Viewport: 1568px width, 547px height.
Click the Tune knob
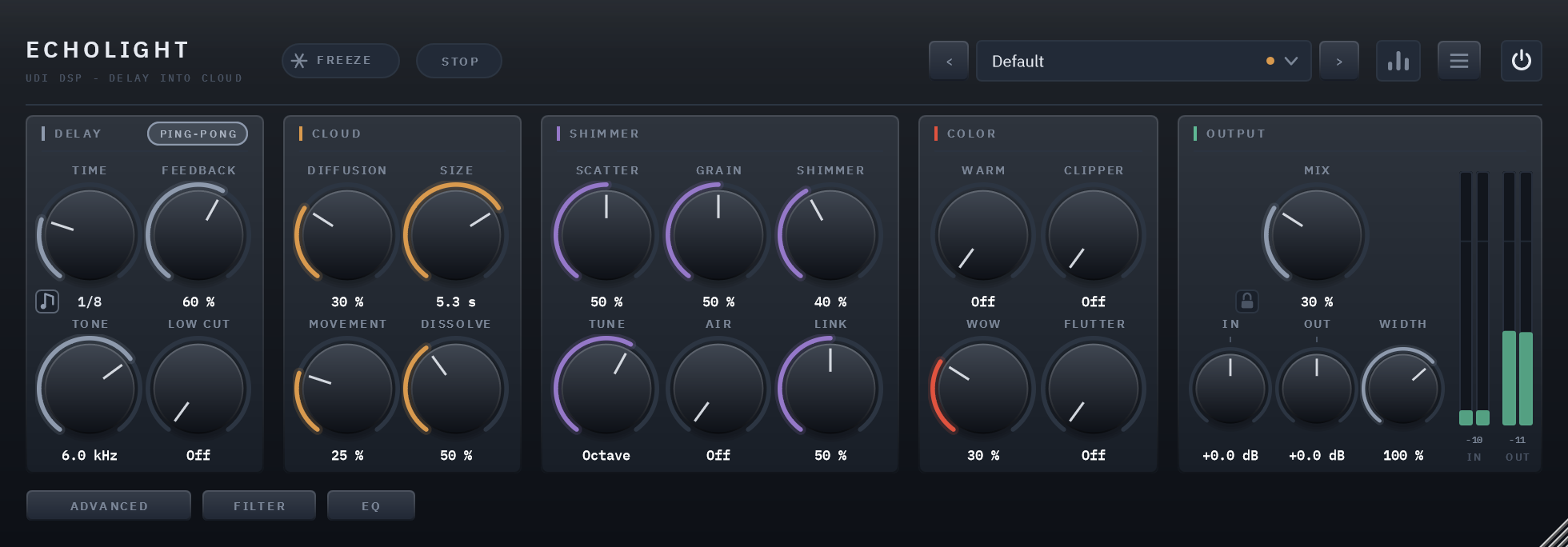606,389
